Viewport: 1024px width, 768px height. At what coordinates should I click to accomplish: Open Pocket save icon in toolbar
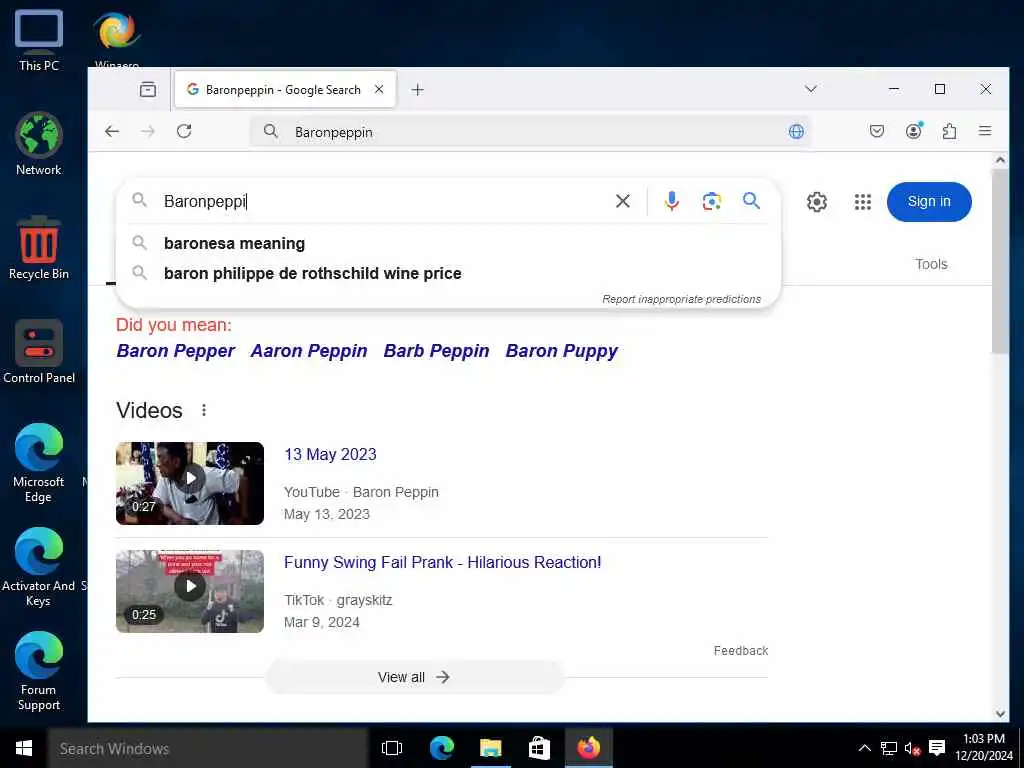point(877,132)
